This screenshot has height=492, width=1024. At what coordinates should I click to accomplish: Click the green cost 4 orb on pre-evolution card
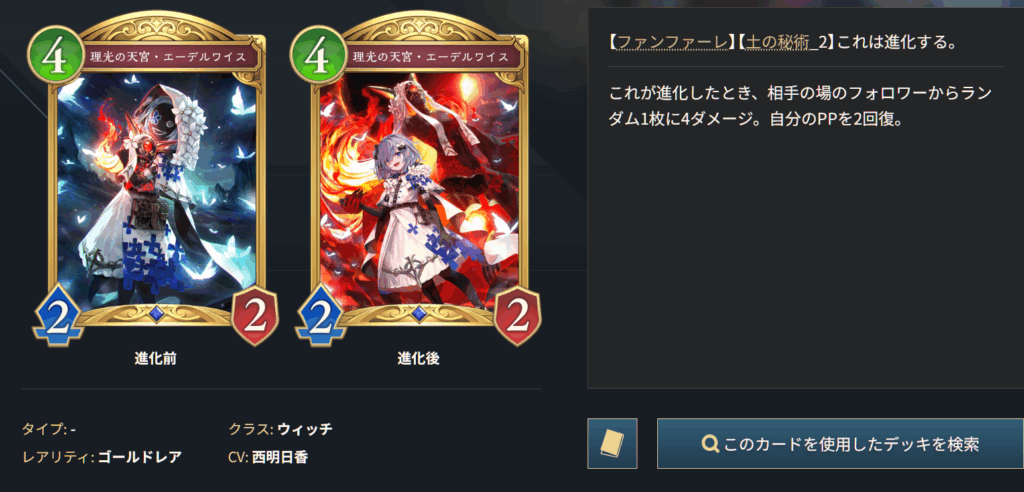tap(52, 58)
